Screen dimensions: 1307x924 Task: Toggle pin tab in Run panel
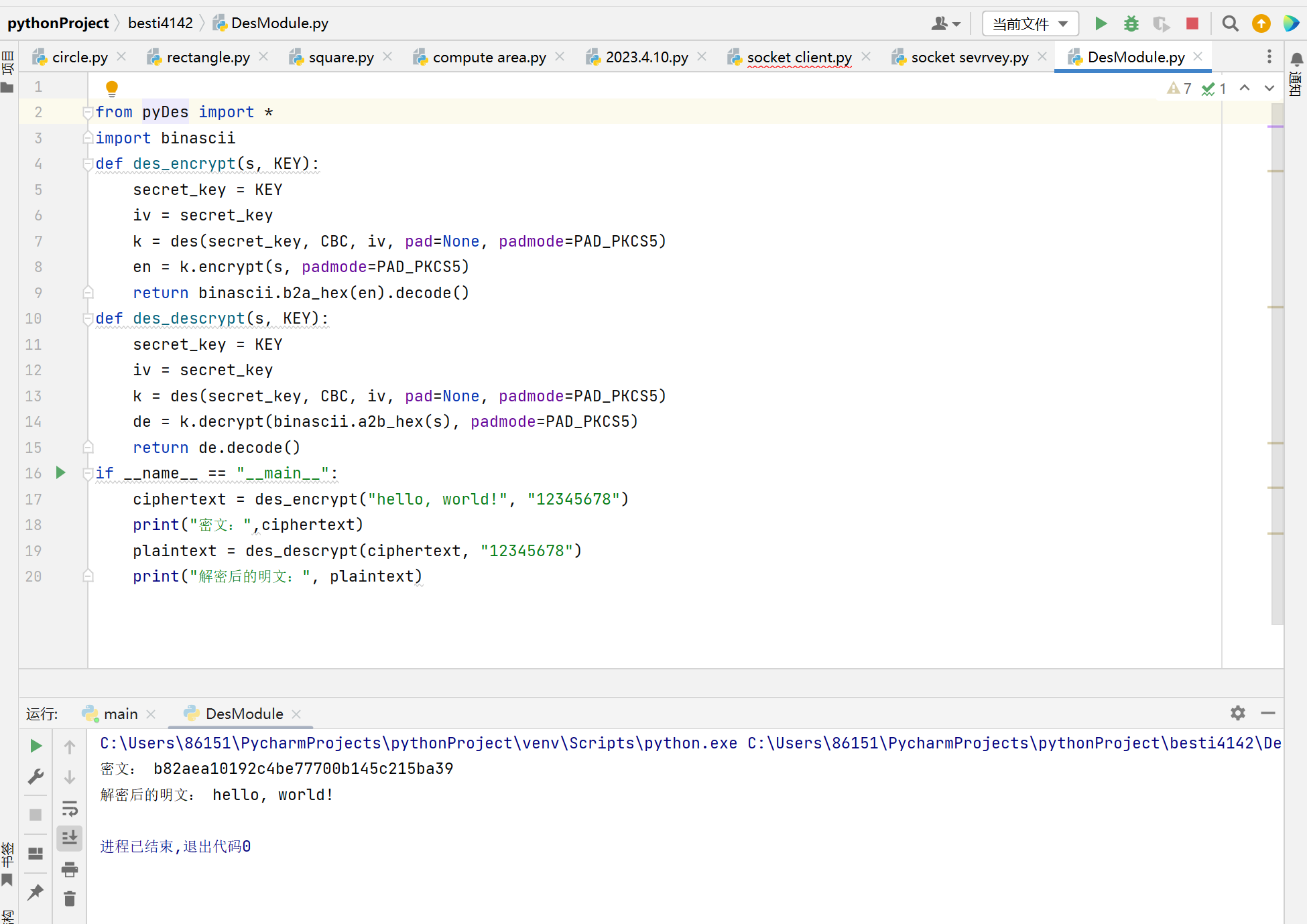pyautogui.click(x=36, y=892)
